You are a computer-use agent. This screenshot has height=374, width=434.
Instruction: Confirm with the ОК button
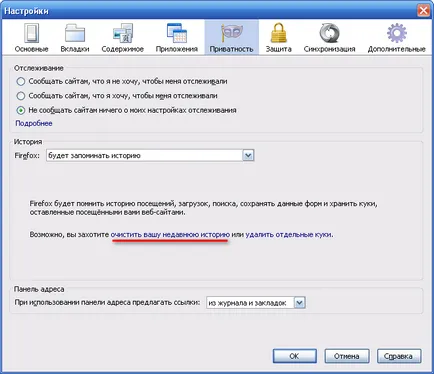tap(294, 356)
